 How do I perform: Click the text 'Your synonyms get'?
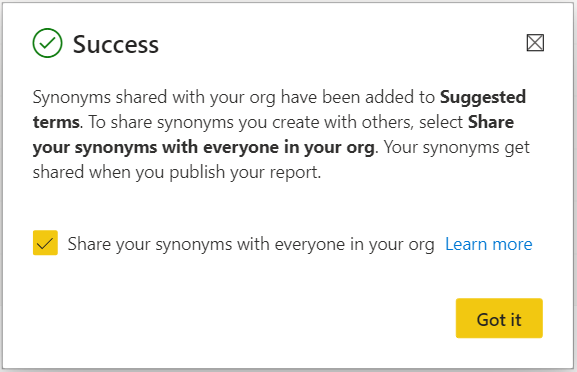click(x=457, y=148)
